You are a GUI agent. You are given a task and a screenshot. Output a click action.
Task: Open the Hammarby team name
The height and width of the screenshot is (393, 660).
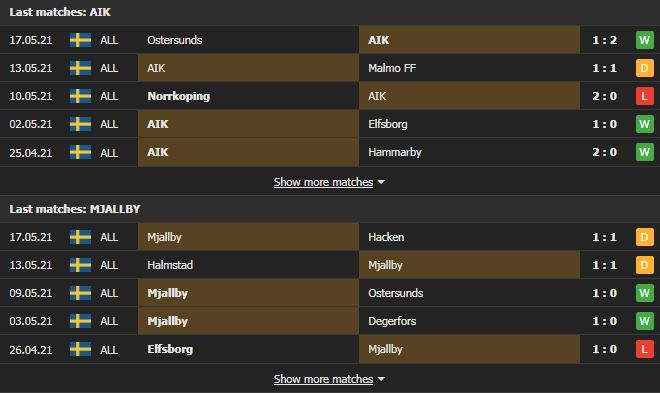(x=394, y=152)
